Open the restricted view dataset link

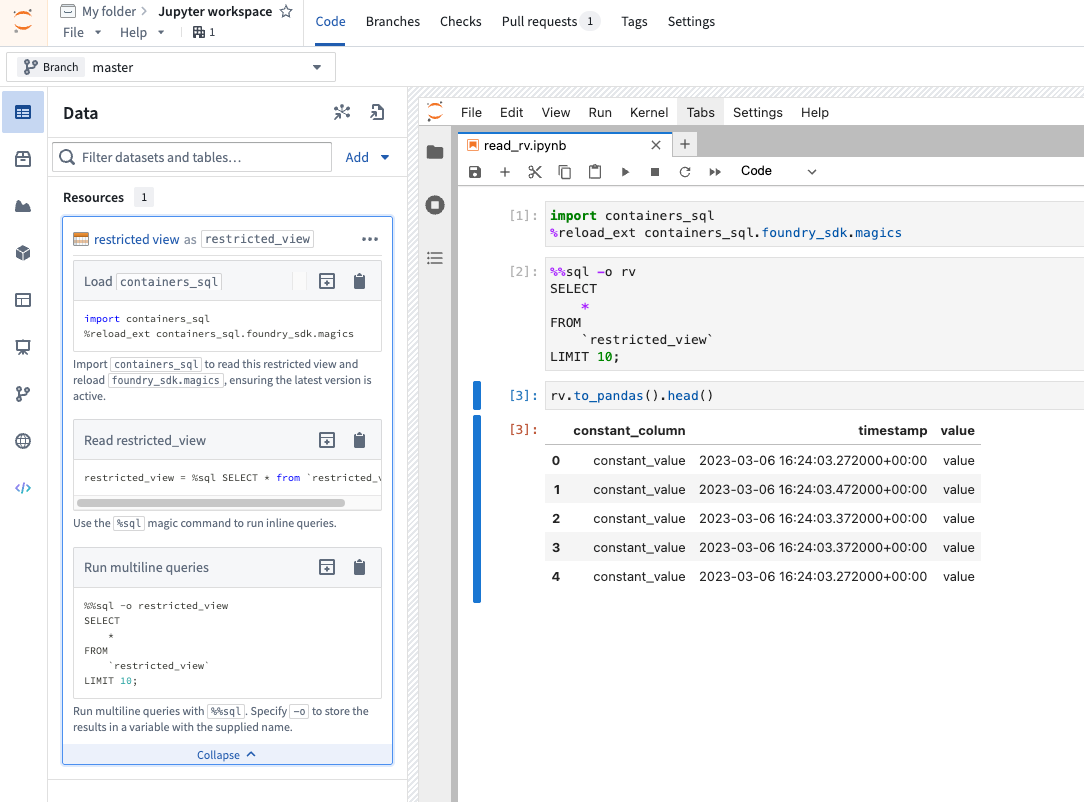[137, 239]
